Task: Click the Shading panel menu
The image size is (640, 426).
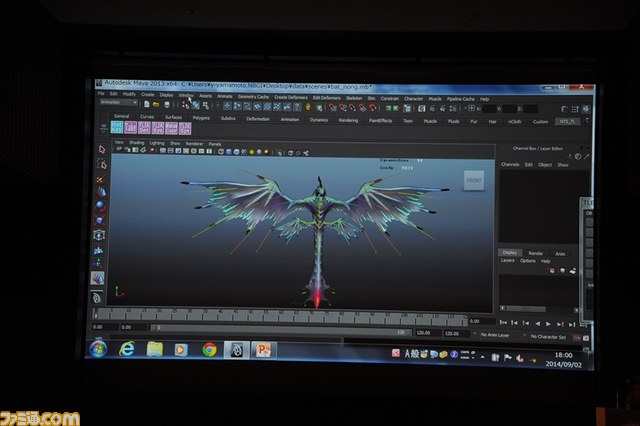Action: (x=135, y=143)
